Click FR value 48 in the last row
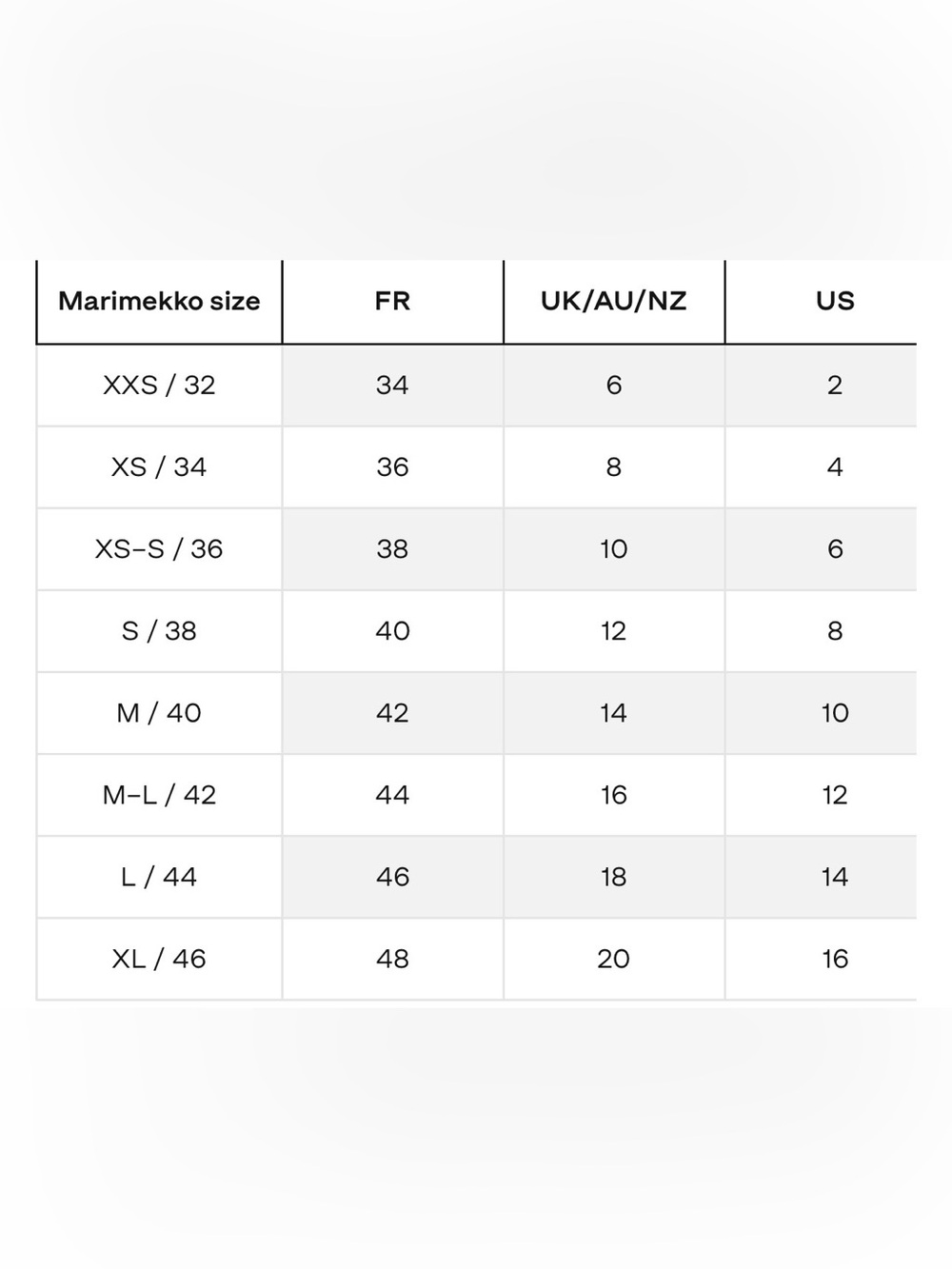The image size is (952, 1269). coord(392,958)
